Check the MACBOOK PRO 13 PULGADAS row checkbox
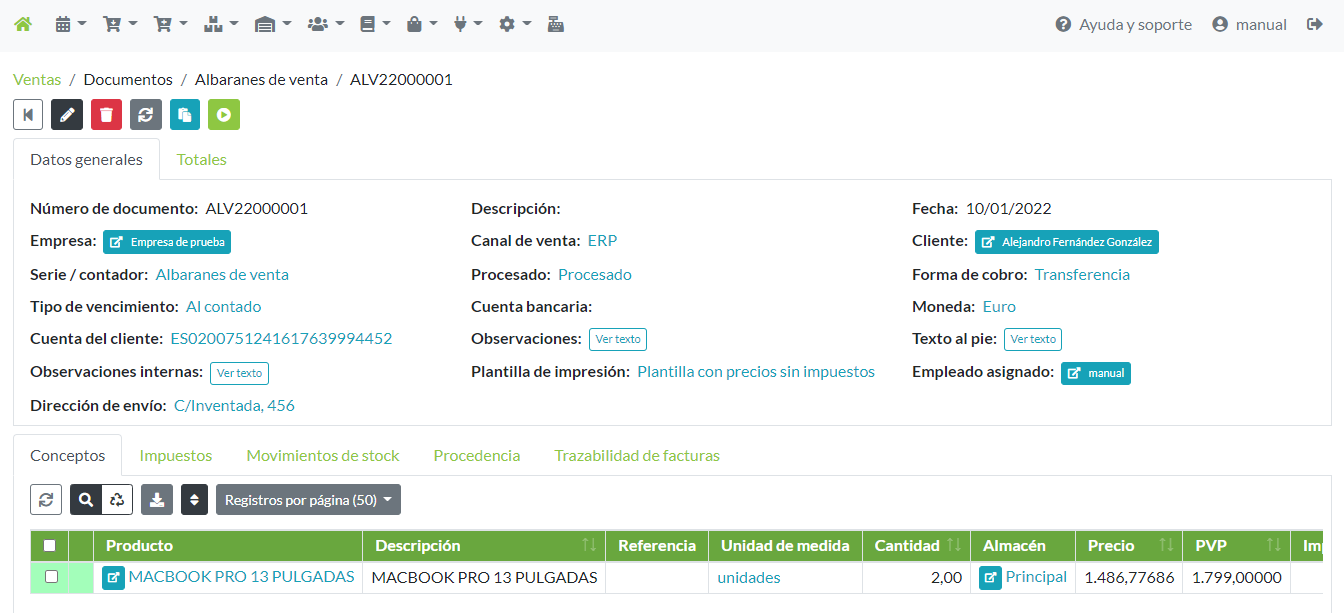 (x=51, y=577)
